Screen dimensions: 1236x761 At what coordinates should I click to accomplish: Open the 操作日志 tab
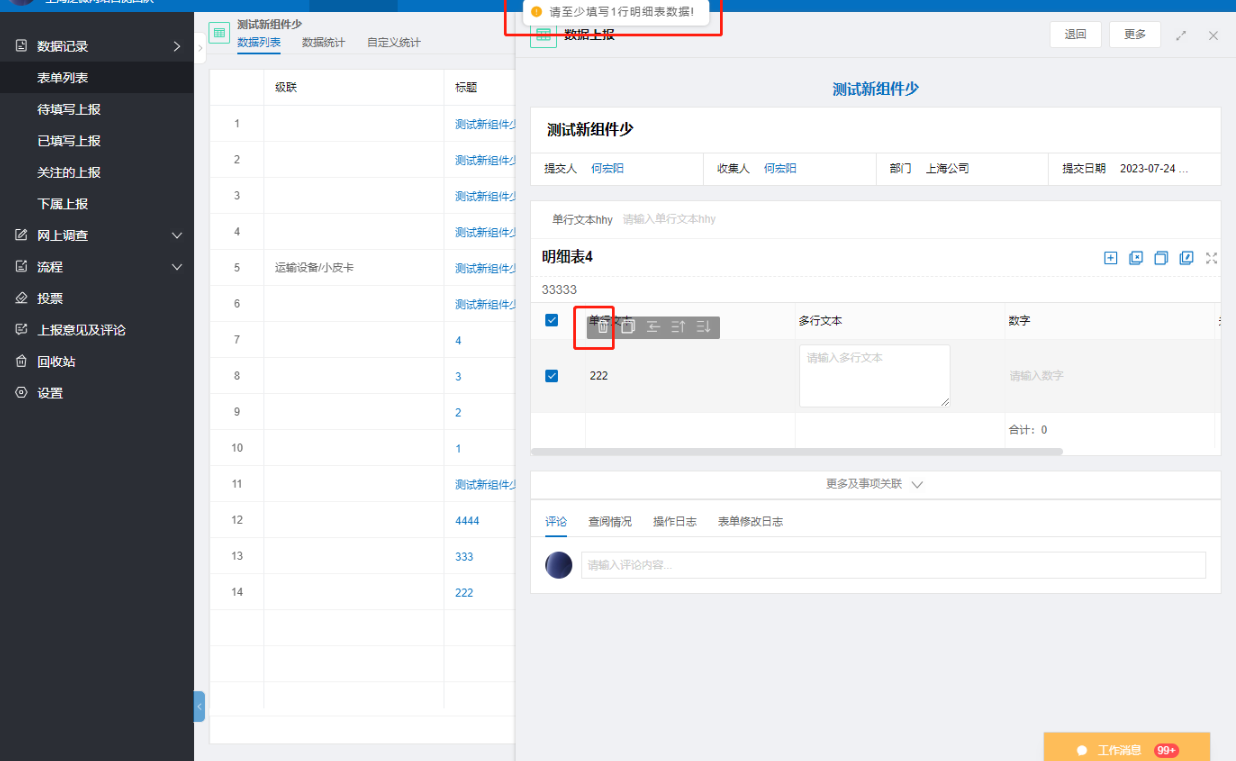tap(675, 521)
